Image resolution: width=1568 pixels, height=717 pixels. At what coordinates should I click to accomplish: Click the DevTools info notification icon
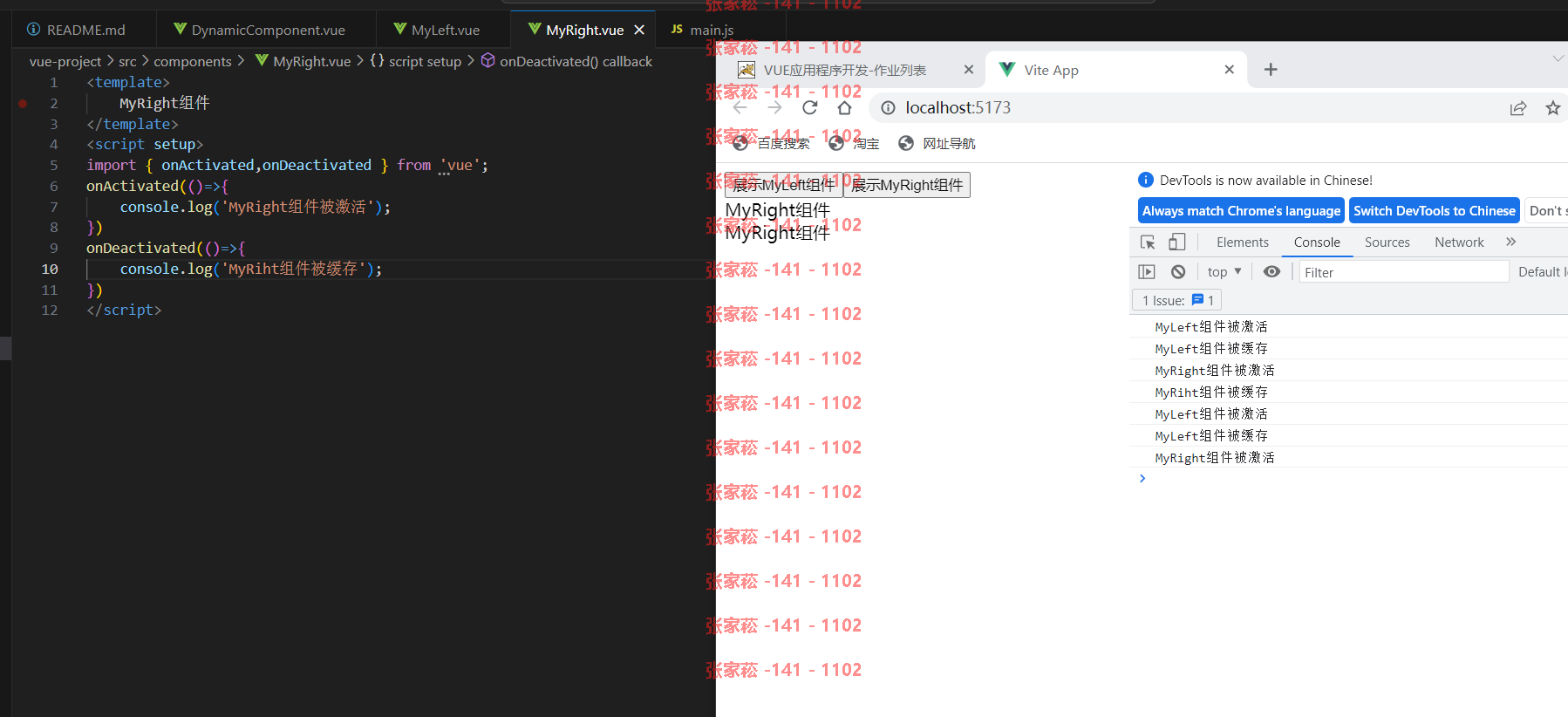1146,180
